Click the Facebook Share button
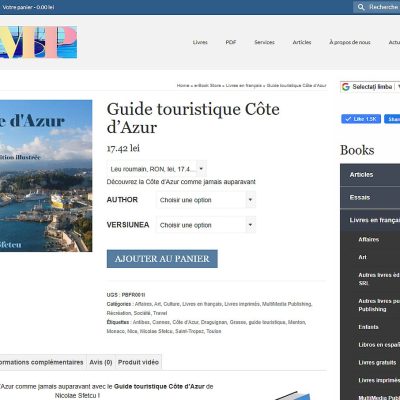Viewport: 400px width, 400px height. coord(392,119)
